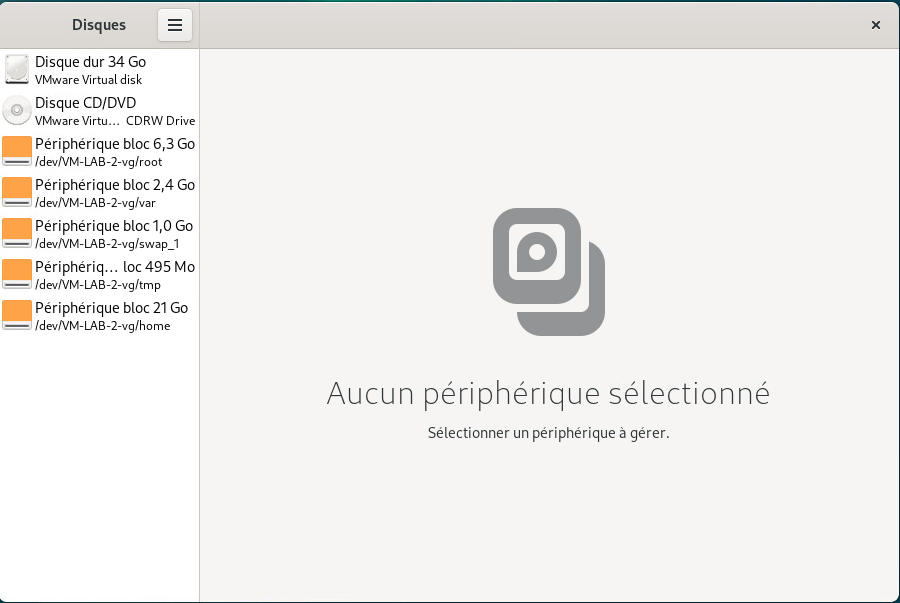Screen dimensions: 900x603
Task: Select "Disque dur 34 Go" entry
Action: (90, 62)
